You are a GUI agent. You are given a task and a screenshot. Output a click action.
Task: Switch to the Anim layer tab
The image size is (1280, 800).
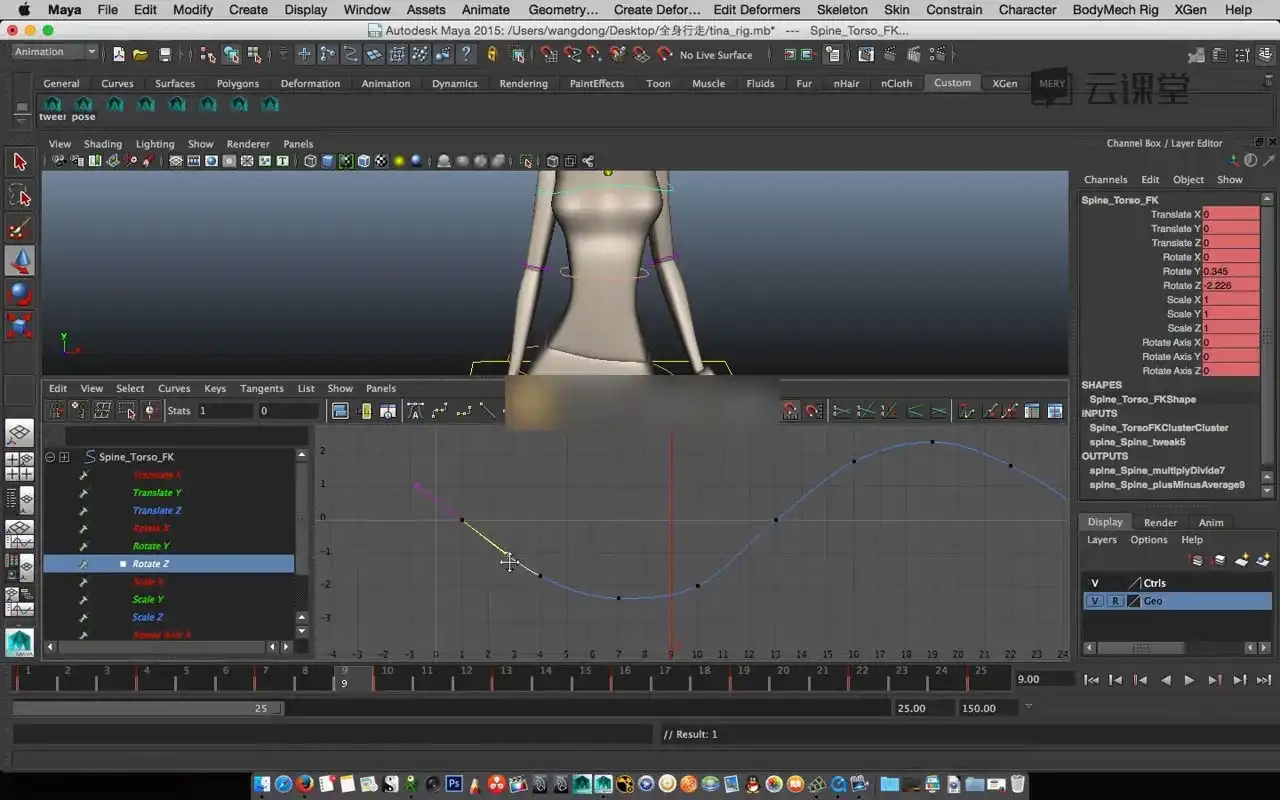tap(1210, 522)
